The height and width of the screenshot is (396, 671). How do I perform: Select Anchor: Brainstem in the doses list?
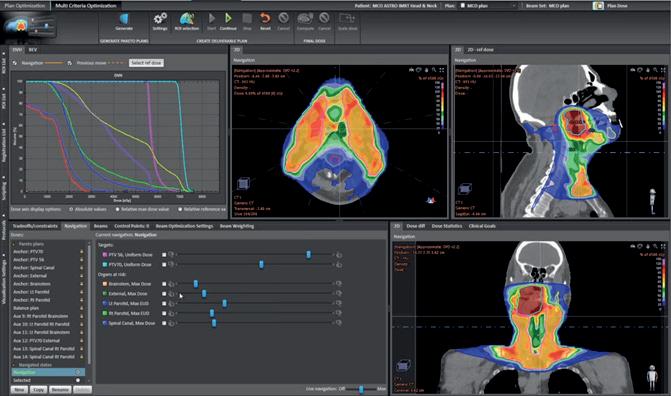(32, 284)
